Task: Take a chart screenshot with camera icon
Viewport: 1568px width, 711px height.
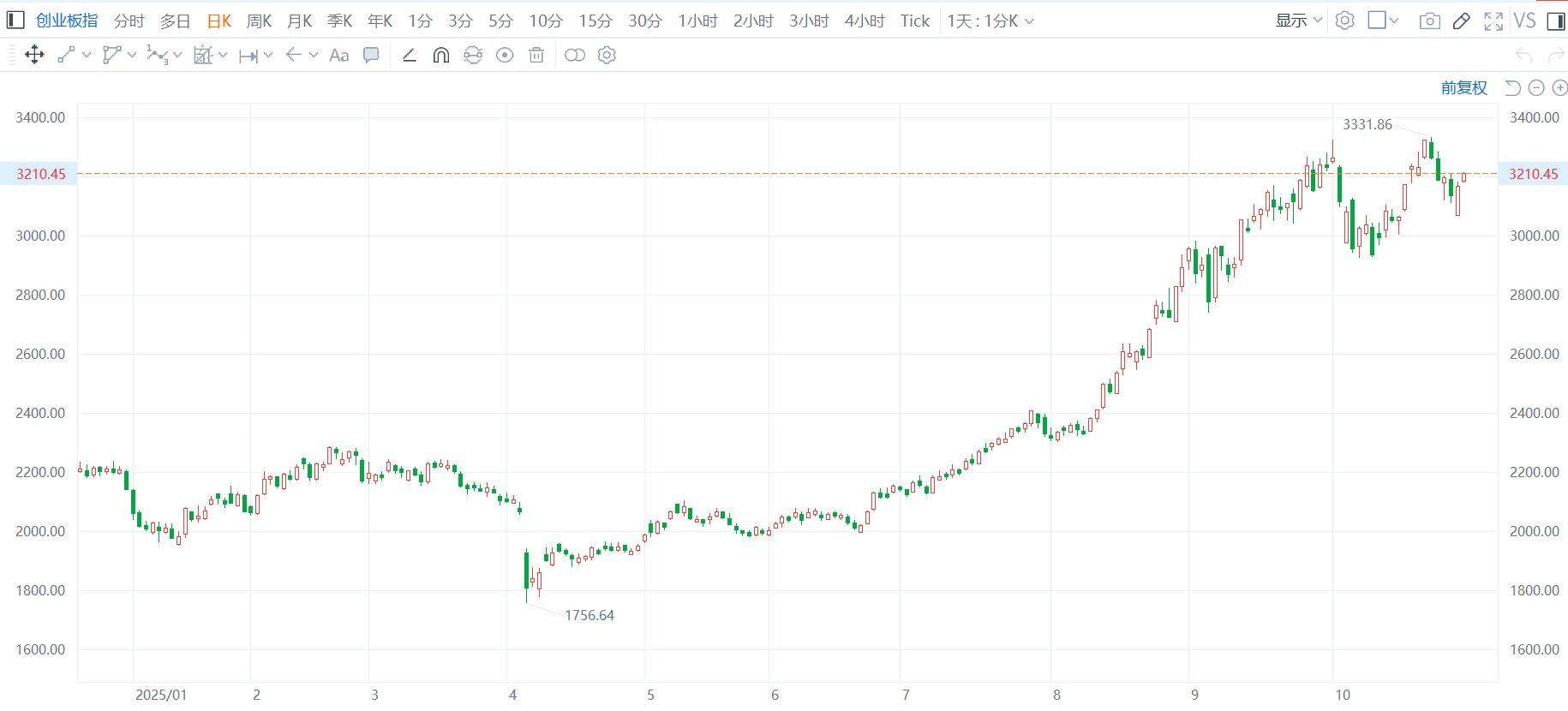Action: pos(1429,21)
